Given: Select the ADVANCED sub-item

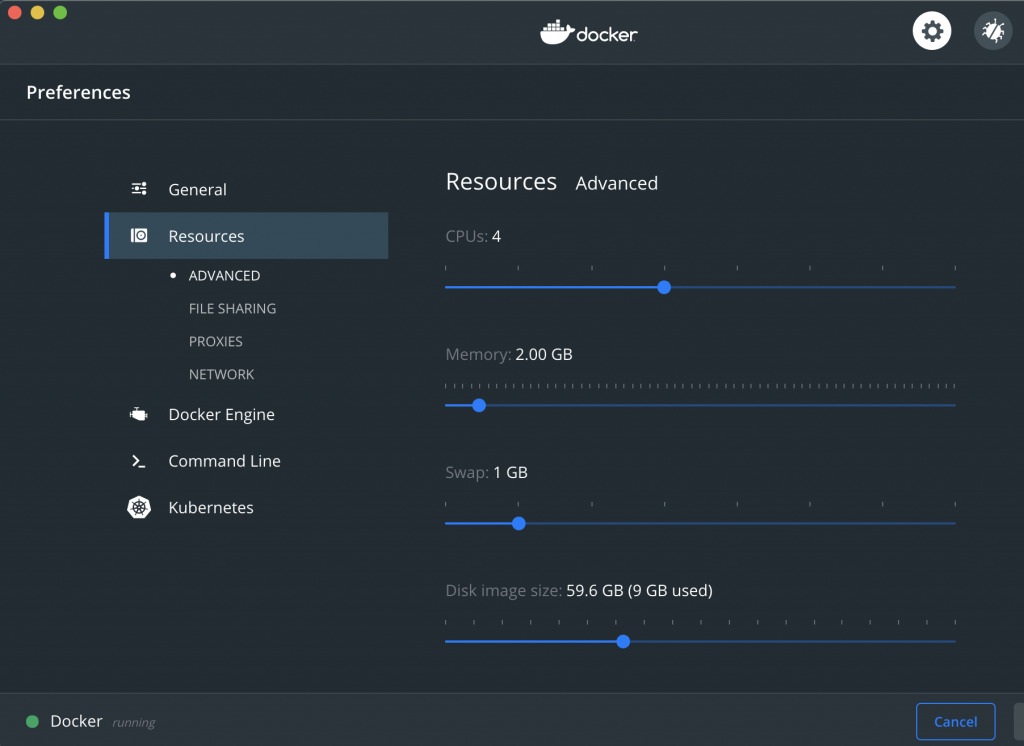Looking at the screenshot, I should tap(224, 276).
